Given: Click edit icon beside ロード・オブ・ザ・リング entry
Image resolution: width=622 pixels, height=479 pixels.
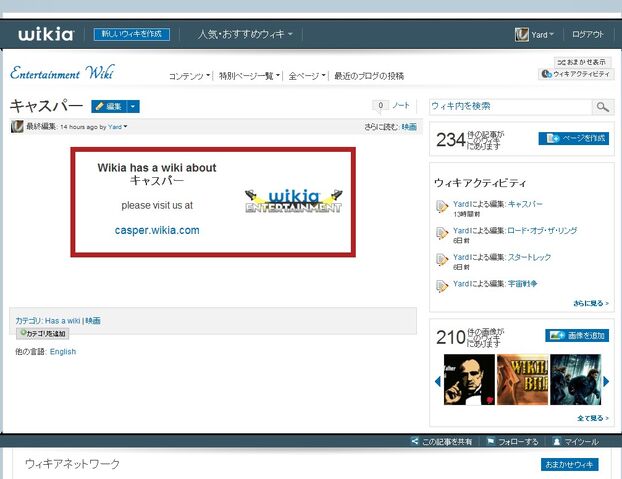Looking at the screenshot, I should pyautogui.click(x=442, y=233).
